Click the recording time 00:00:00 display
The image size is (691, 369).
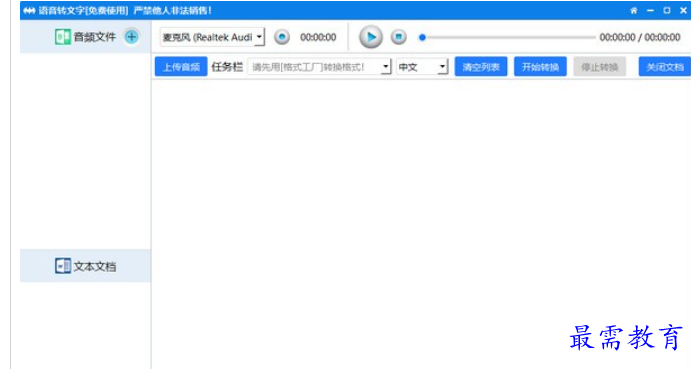click(318, 37)
